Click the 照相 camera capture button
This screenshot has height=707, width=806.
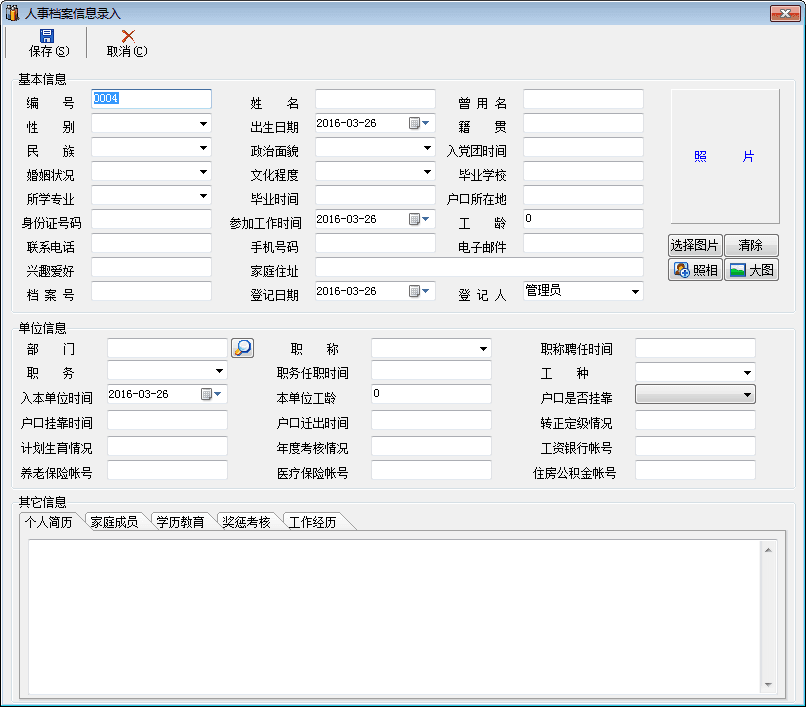pos(695,270)
